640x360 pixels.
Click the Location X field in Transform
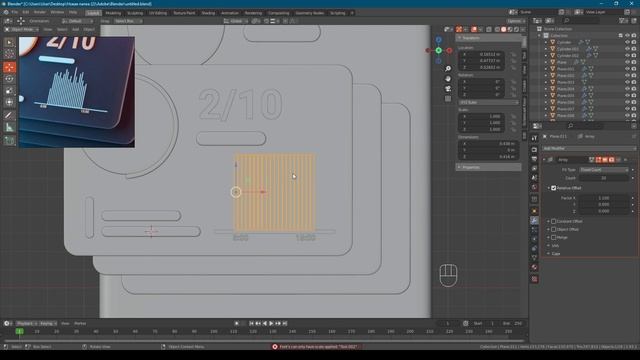481,54
